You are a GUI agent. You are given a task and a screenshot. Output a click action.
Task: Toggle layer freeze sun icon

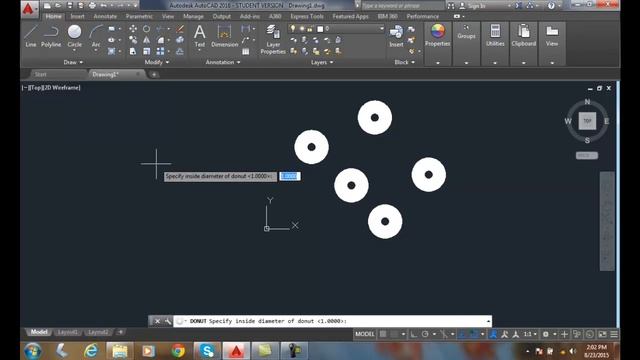tap(301, 29)
